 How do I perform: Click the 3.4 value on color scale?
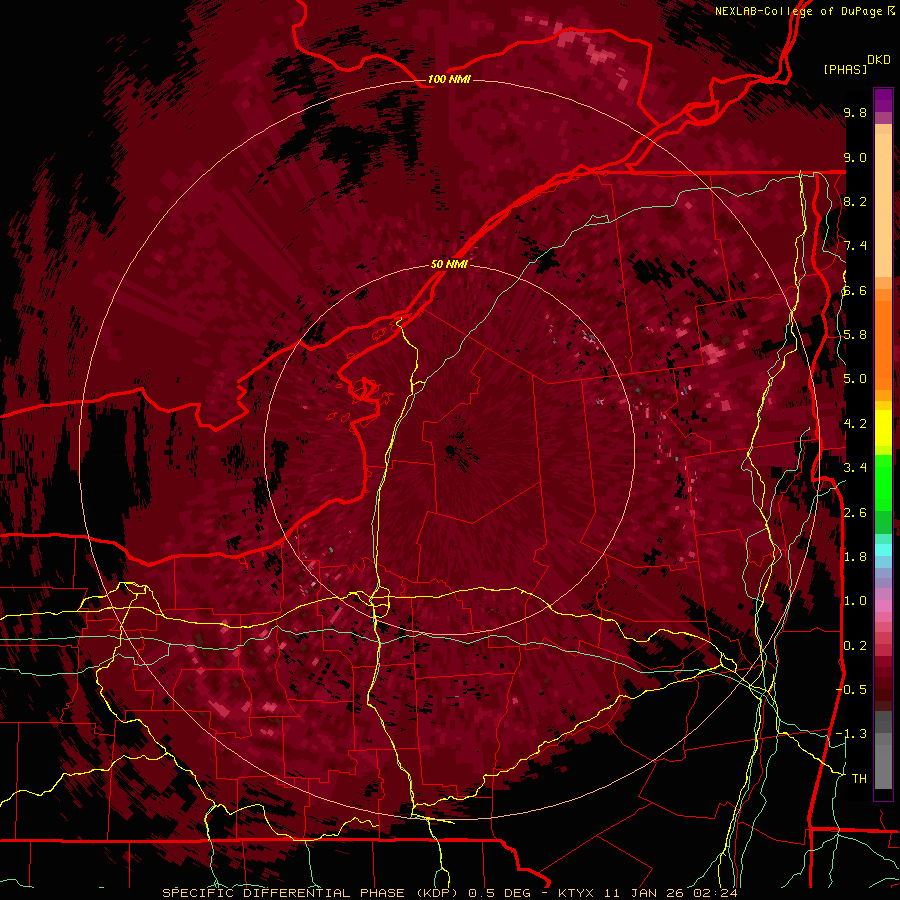point(855,468)
